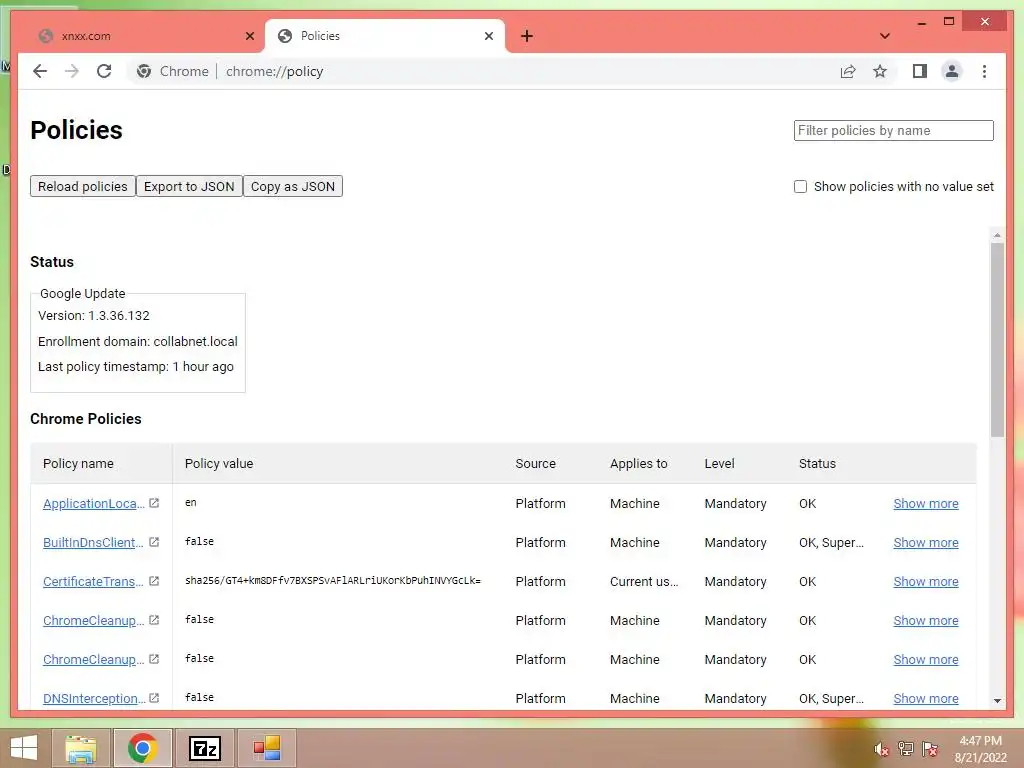Click the scrollbar up arrow
The width and height of the screenshot is (1024, 768).
point(997,234)
